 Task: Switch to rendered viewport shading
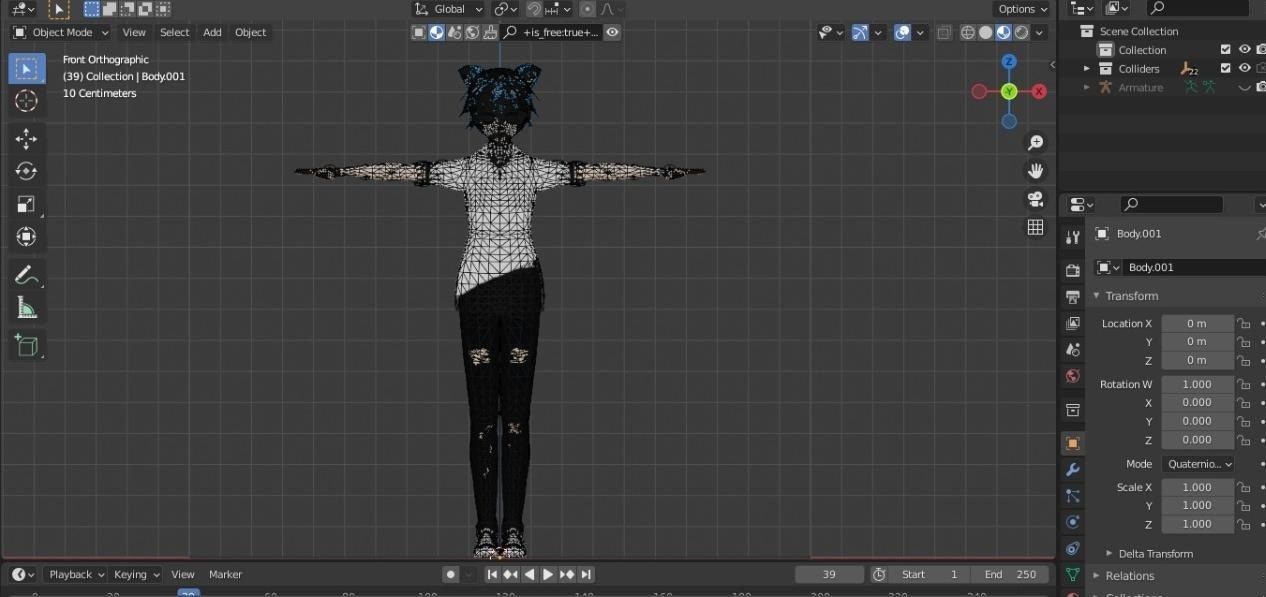1021,32
